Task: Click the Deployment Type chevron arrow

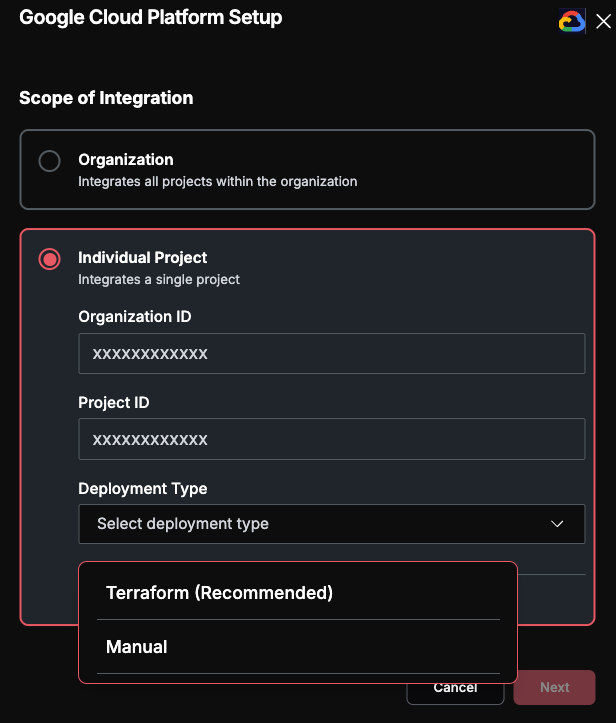Action: coord(557,524)
